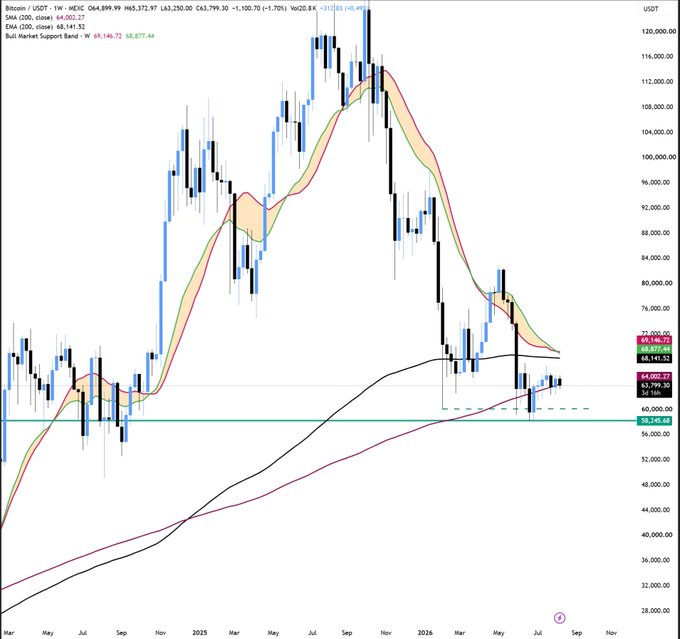The width and height of the screenshot is (680, 639).
Task: Click the 2025 label on time axis
Action: click(199, 632)
